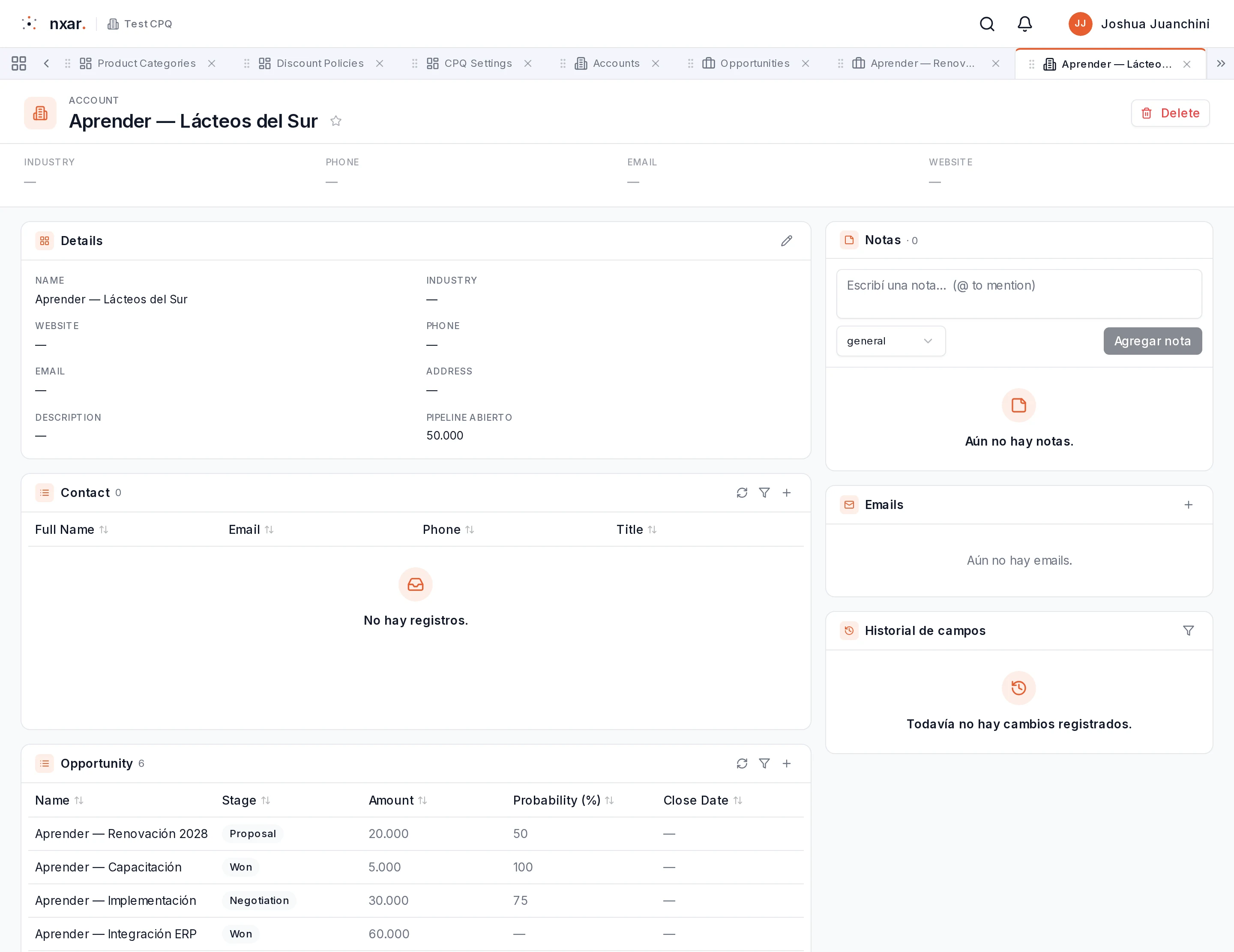Close the CPQ Settings tab

click(528, 63)
